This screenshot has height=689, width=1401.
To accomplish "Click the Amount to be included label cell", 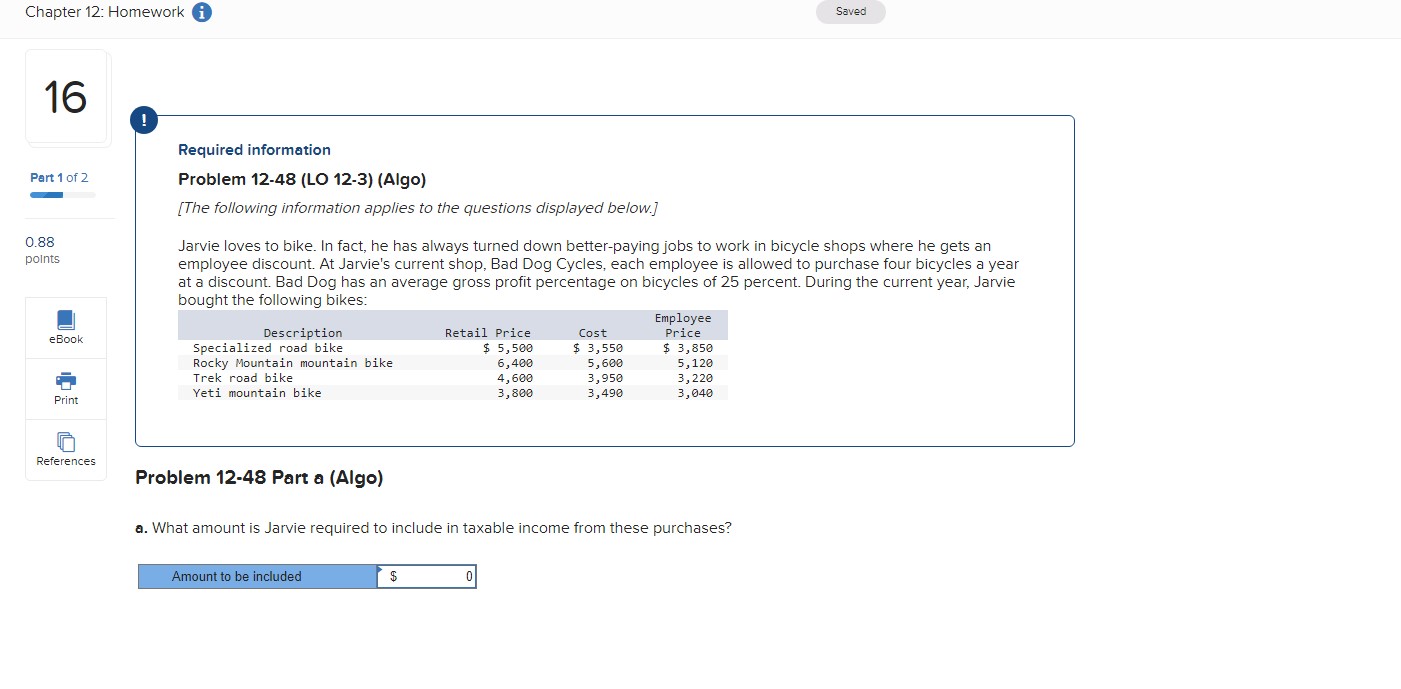I will (257, 577).
